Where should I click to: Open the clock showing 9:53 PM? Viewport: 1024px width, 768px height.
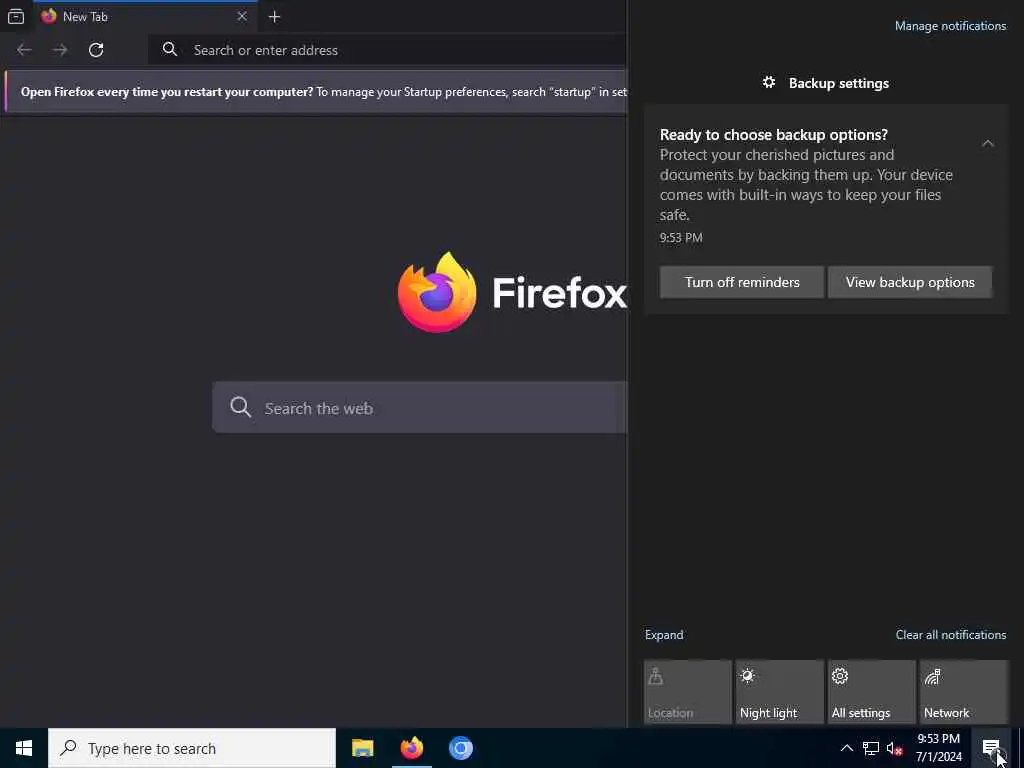938,748
